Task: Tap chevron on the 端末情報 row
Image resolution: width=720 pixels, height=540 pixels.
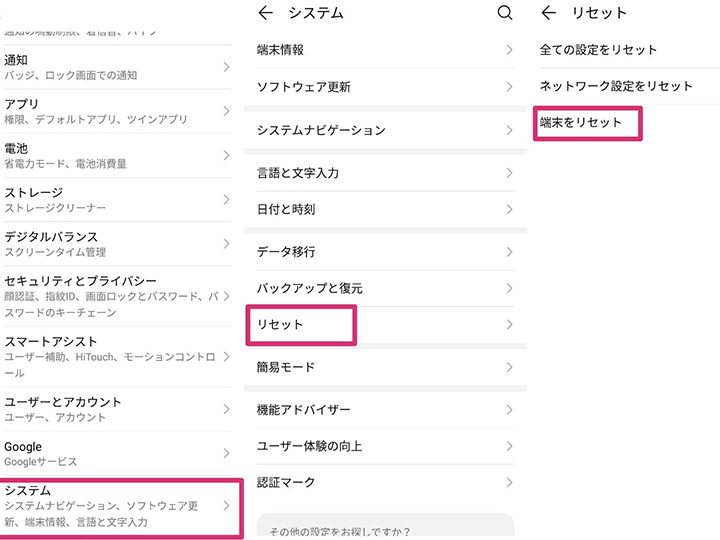Action: click(x=509, y=50)
